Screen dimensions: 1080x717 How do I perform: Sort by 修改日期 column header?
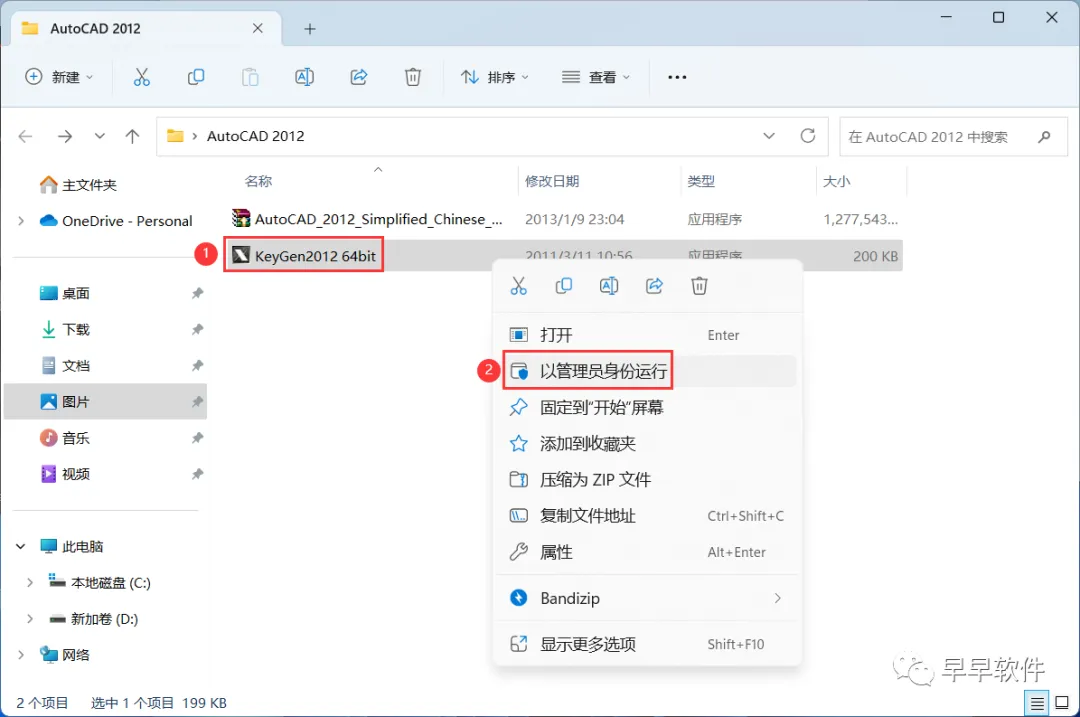point(552,181)
